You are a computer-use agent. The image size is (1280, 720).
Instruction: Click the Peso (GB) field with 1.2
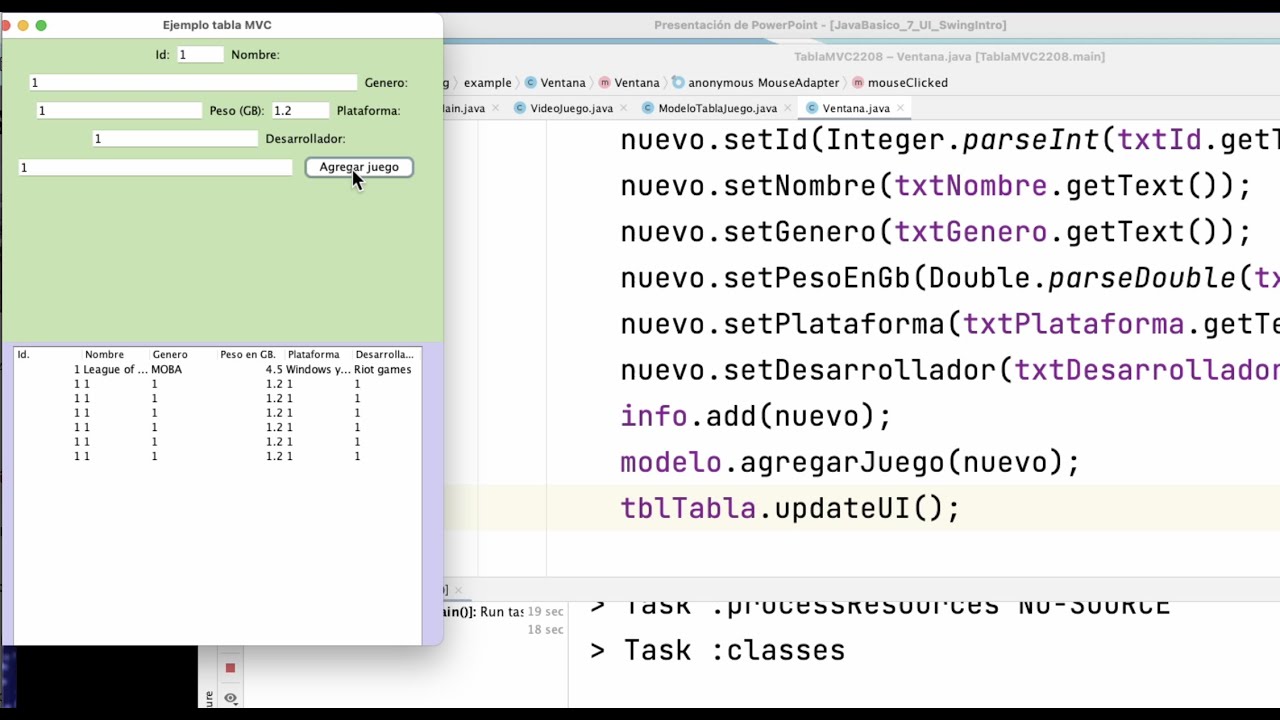point(300,111)
